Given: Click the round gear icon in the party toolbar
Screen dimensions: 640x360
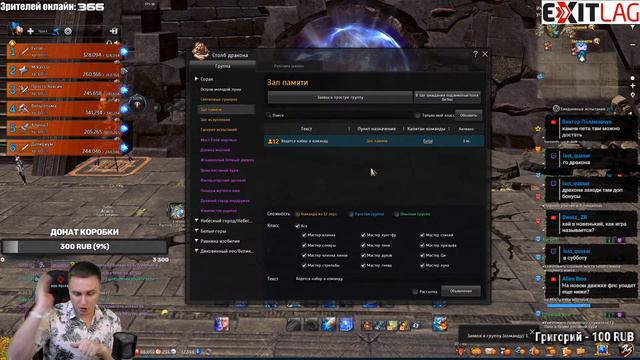Looking at the screenshot, I should pyautogui.click(x=68, y=31).
